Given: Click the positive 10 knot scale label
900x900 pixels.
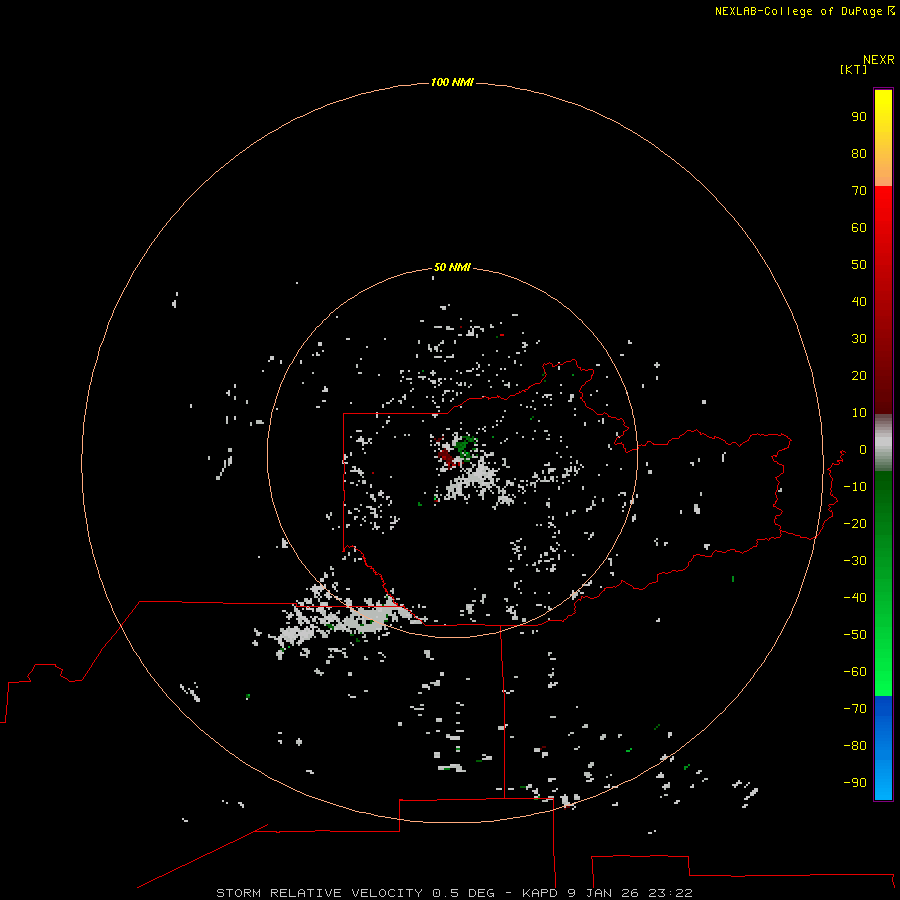Looking at the screenshot, I should tap(859, 413).
